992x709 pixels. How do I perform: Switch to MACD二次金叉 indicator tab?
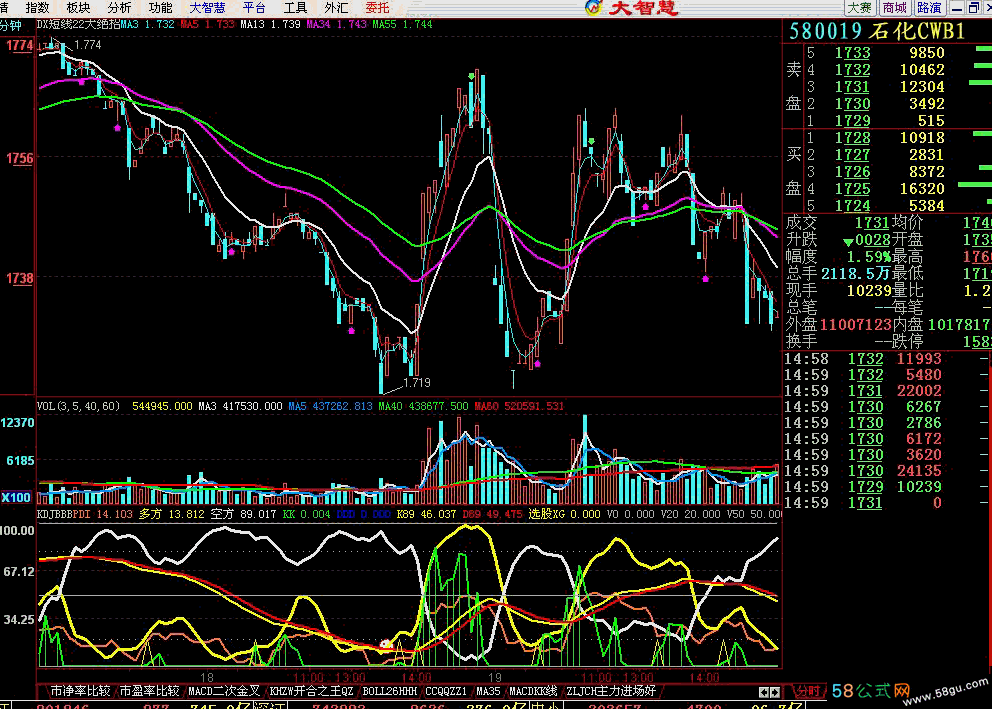click(224, 691)
